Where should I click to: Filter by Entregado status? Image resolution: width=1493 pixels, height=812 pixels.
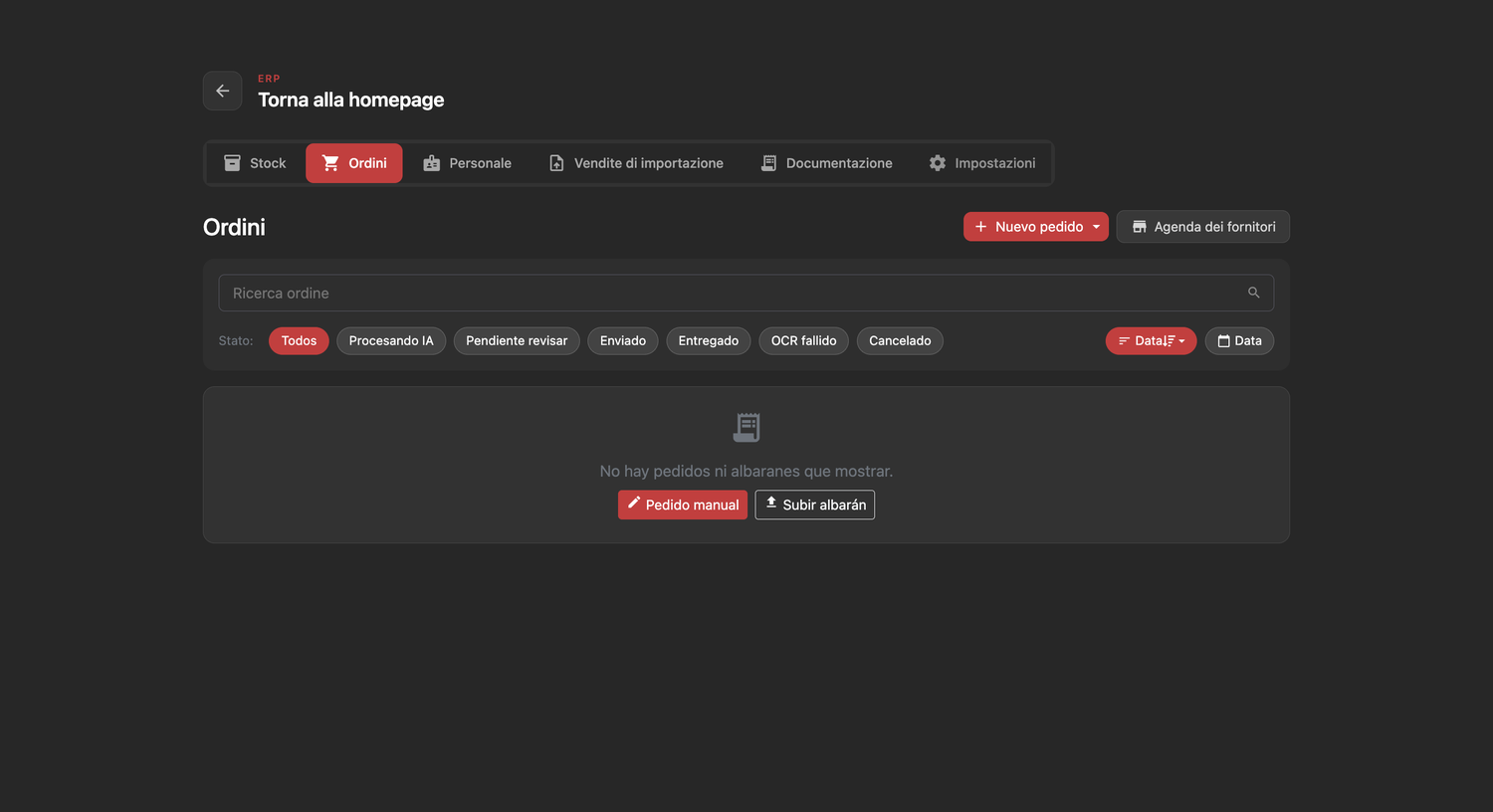pos(709,340)
